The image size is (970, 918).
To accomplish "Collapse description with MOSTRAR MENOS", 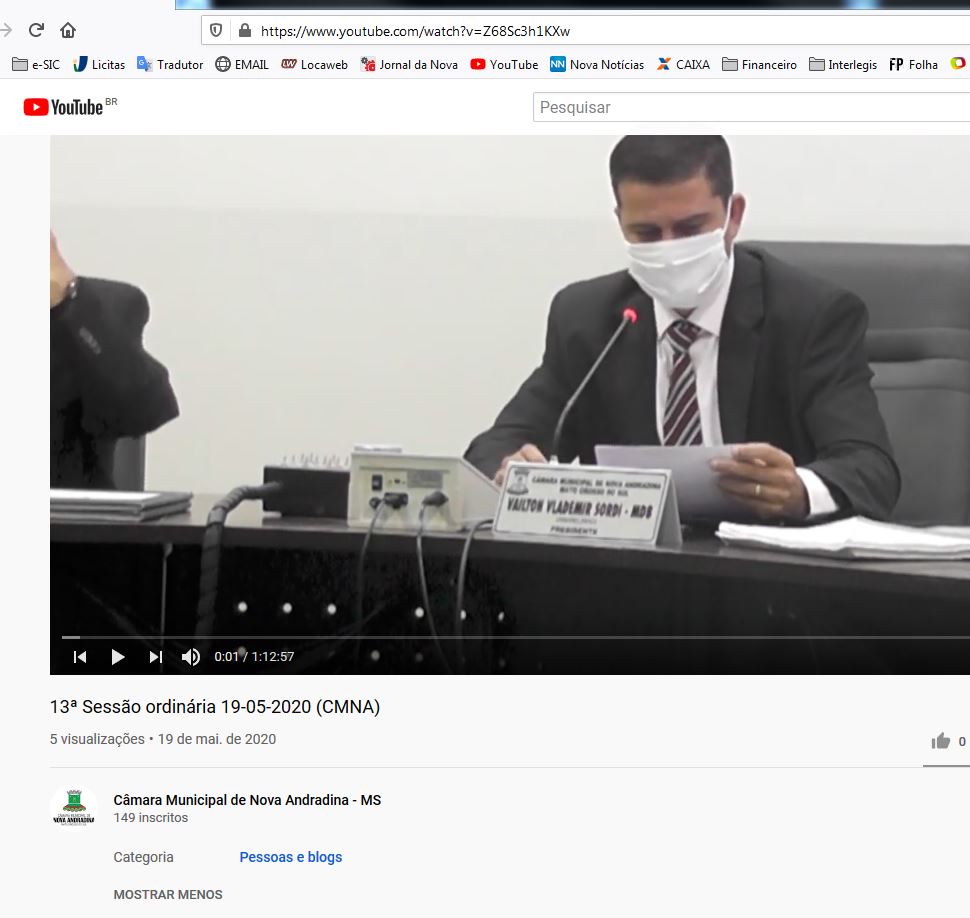I will pos(168,894).
